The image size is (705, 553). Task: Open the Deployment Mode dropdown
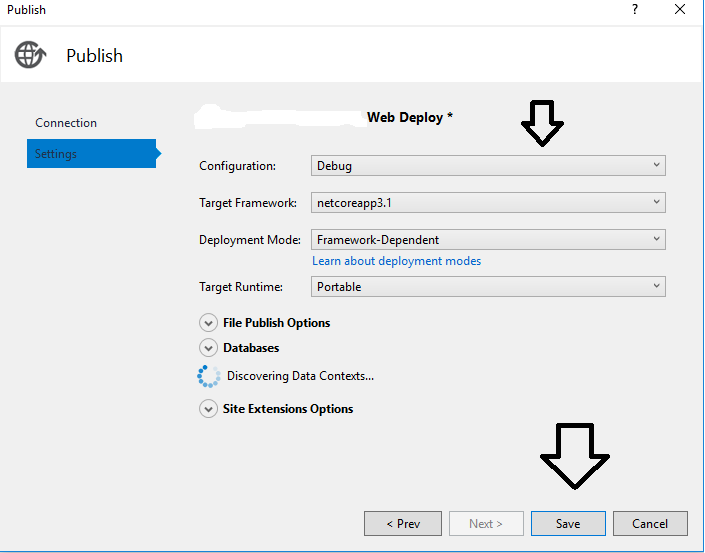(x=488, y=240)
